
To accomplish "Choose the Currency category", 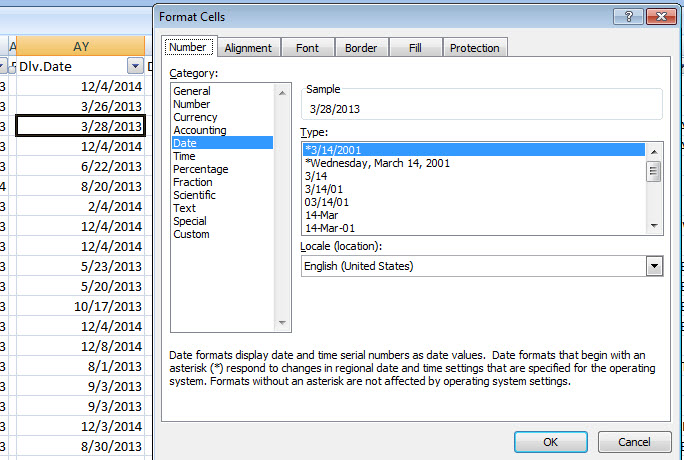I will [x=194, y=117].
